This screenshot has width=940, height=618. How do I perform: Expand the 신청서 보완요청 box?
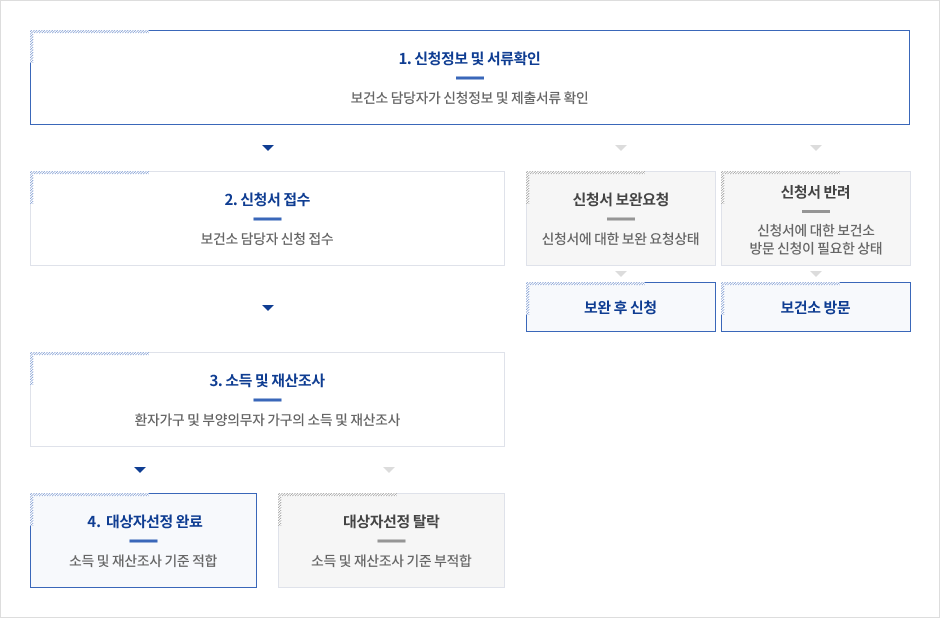620,218
